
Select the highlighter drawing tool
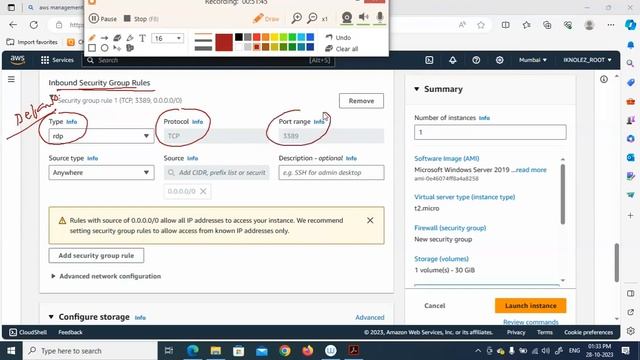(x=130, y=38)
